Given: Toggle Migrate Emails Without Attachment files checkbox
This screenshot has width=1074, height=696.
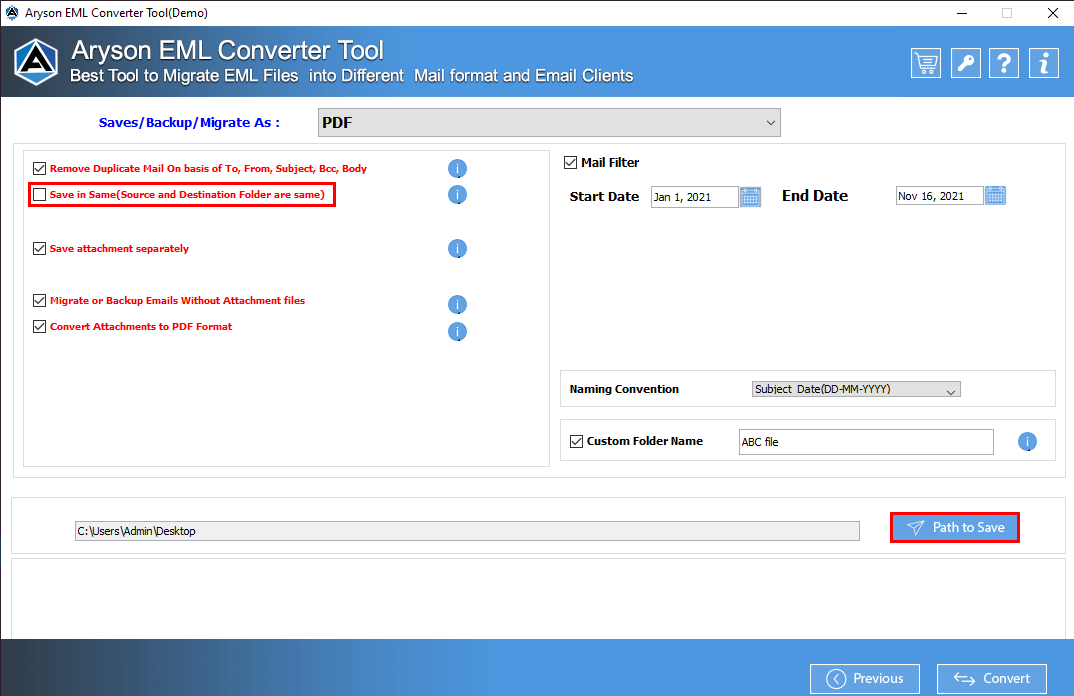Looking at the screenshot, I should tap(40, 301).
